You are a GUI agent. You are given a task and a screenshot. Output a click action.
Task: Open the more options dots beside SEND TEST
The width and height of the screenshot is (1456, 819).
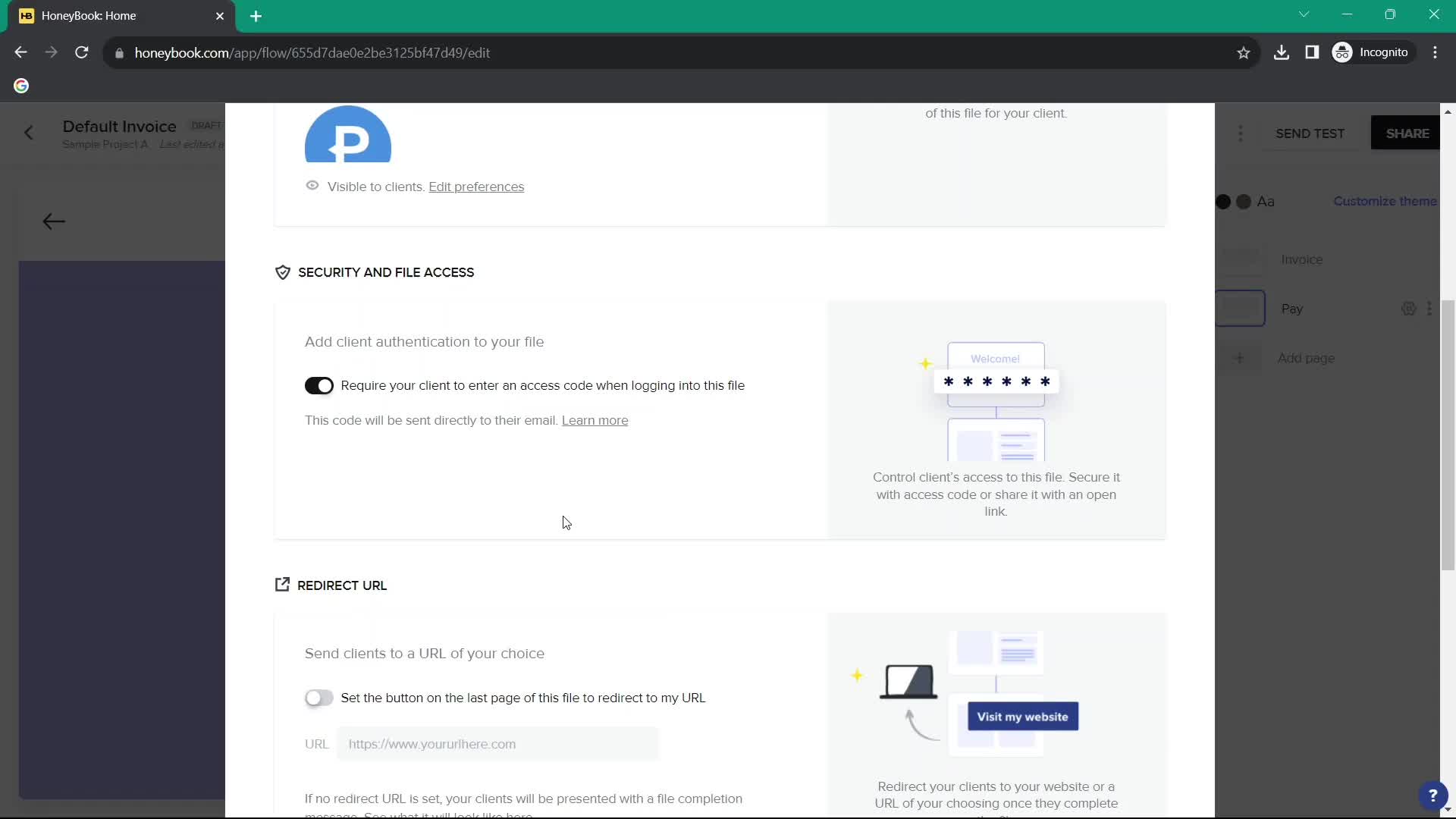1241,133
